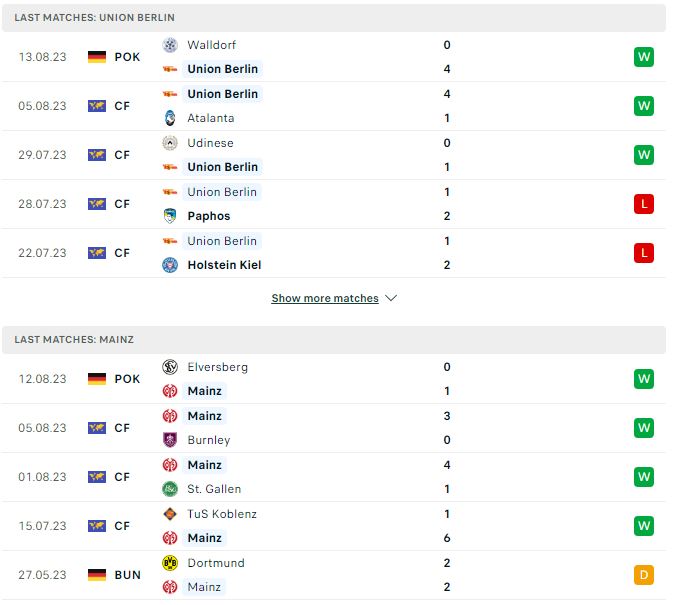Click the TuS Koblenz team icon
This screenshot has height=605, width=678.
(170, 514)
